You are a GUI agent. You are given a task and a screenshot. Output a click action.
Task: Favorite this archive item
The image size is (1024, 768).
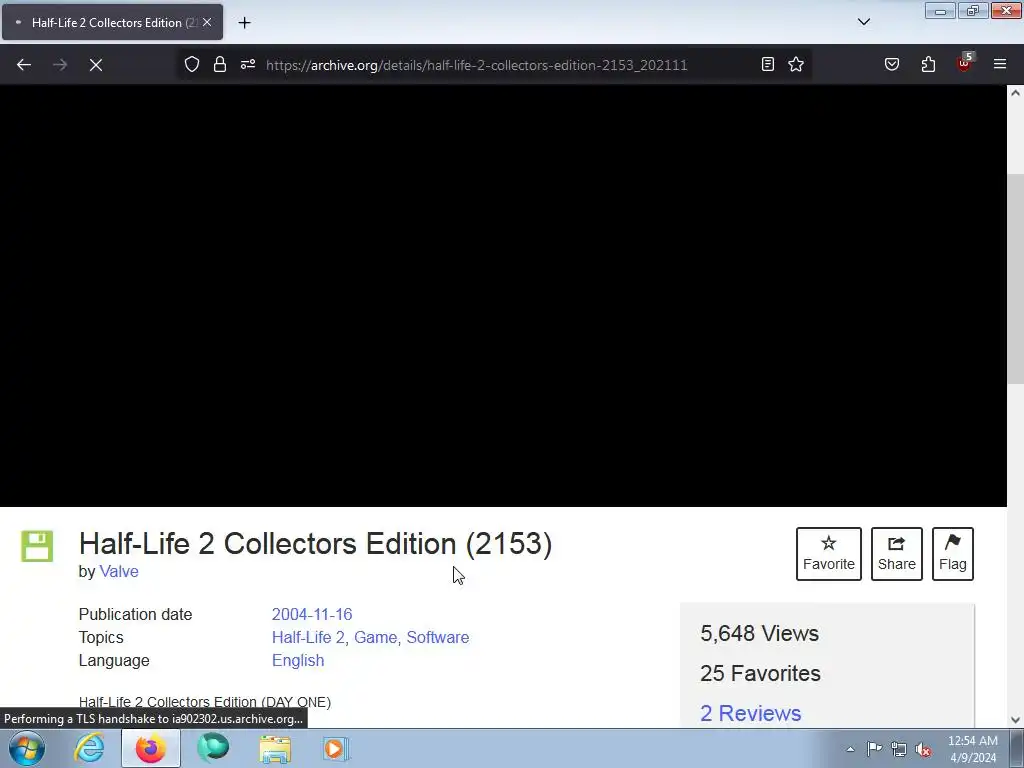click(829, 554)
